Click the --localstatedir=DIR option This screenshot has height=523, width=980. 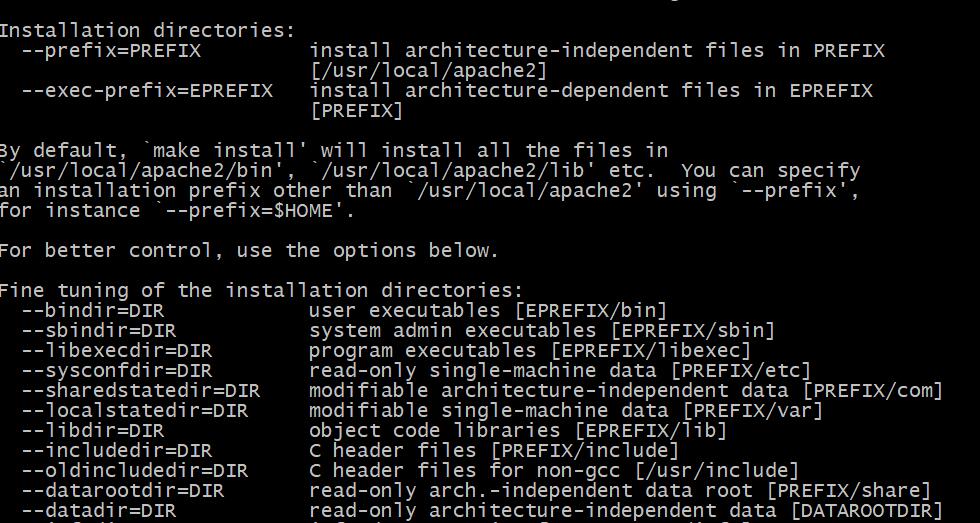click(x=136, y=411)
